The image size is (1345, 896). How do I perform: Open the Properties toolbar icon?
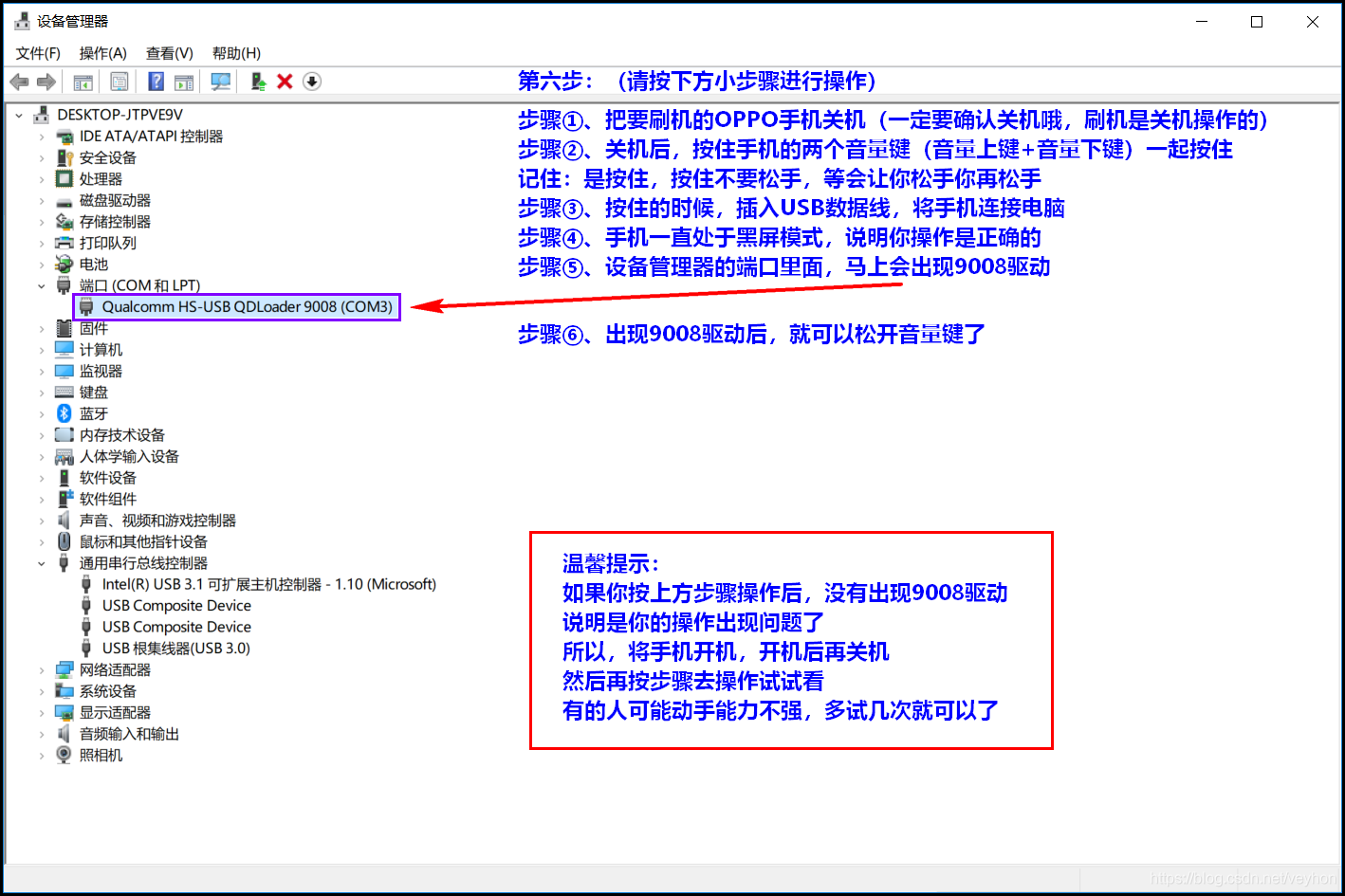[120, 82]
